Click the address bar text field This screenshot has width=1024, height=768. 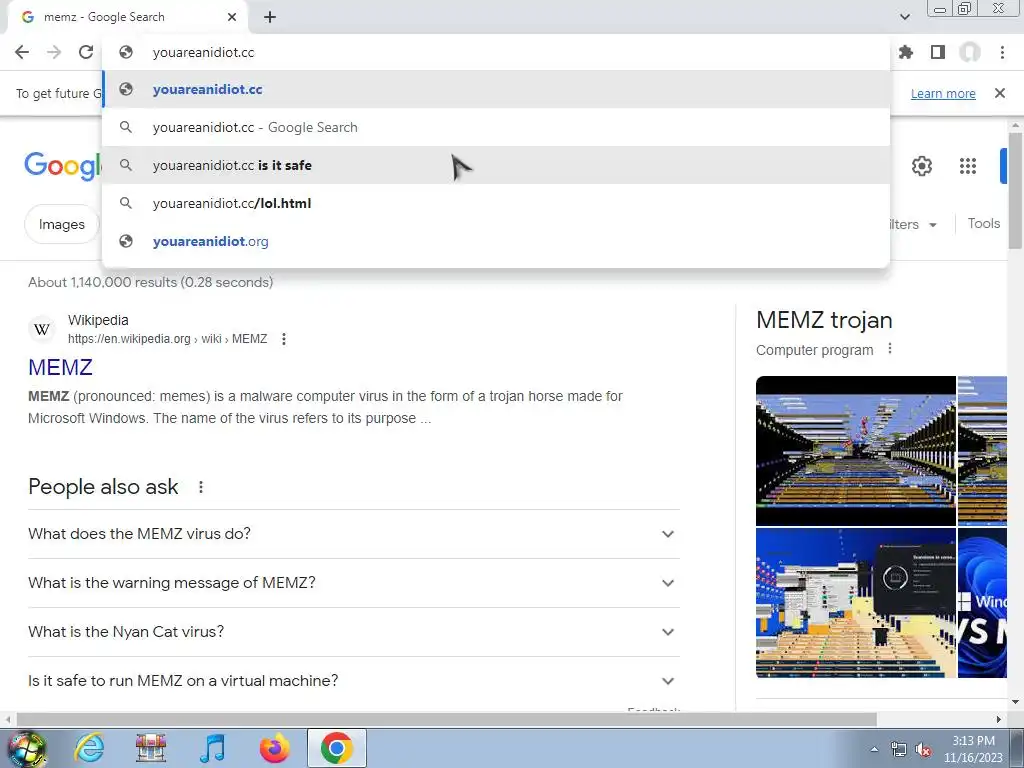pyautogui.click(x=496, y=52)
